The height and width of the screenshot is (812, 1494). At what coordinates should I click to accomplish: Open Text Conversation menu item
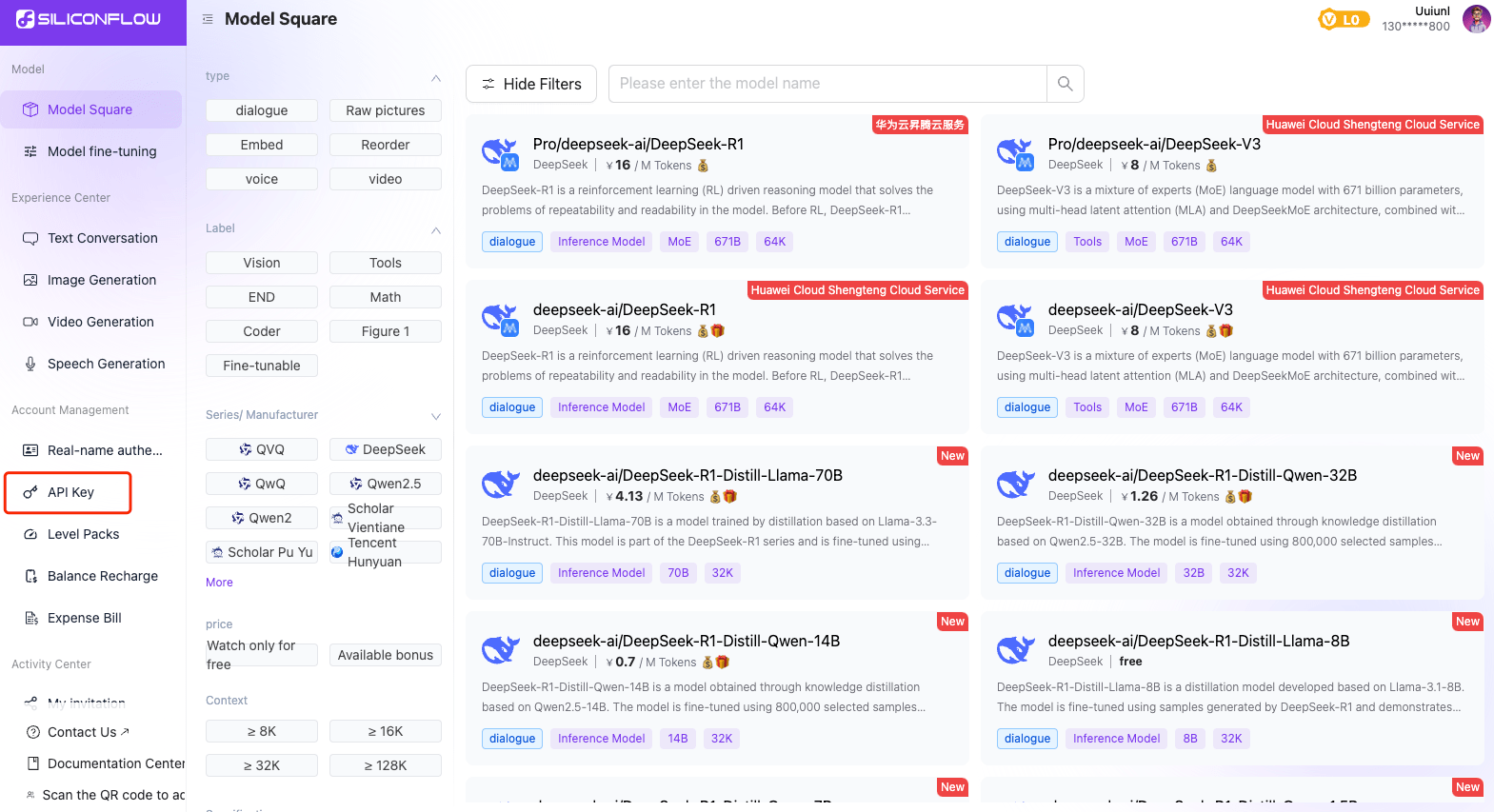91,238
